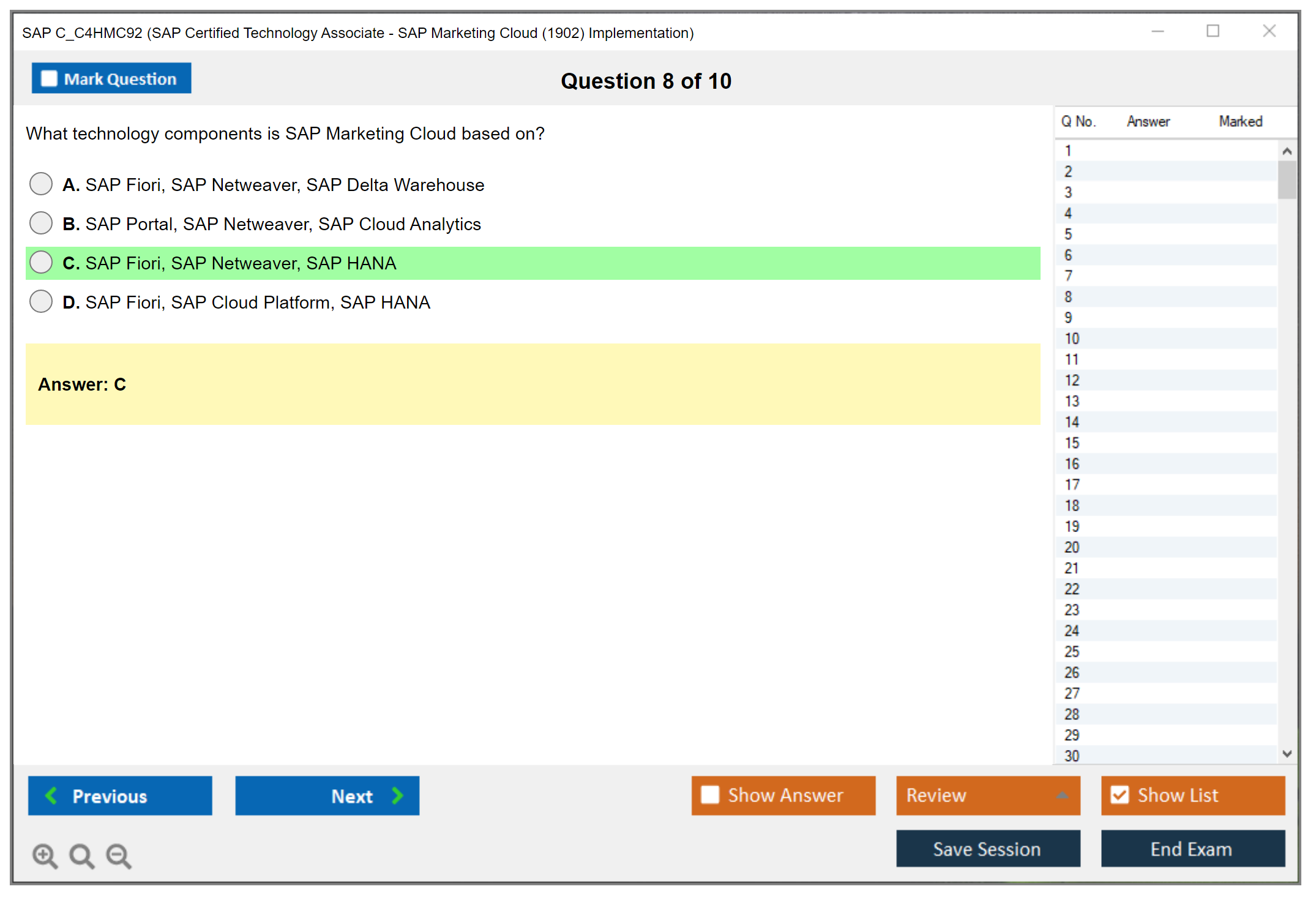Uncheck the Show List checkbox
The height and width of the screenshot is (900, 1316).
(x=1120, y=795)
